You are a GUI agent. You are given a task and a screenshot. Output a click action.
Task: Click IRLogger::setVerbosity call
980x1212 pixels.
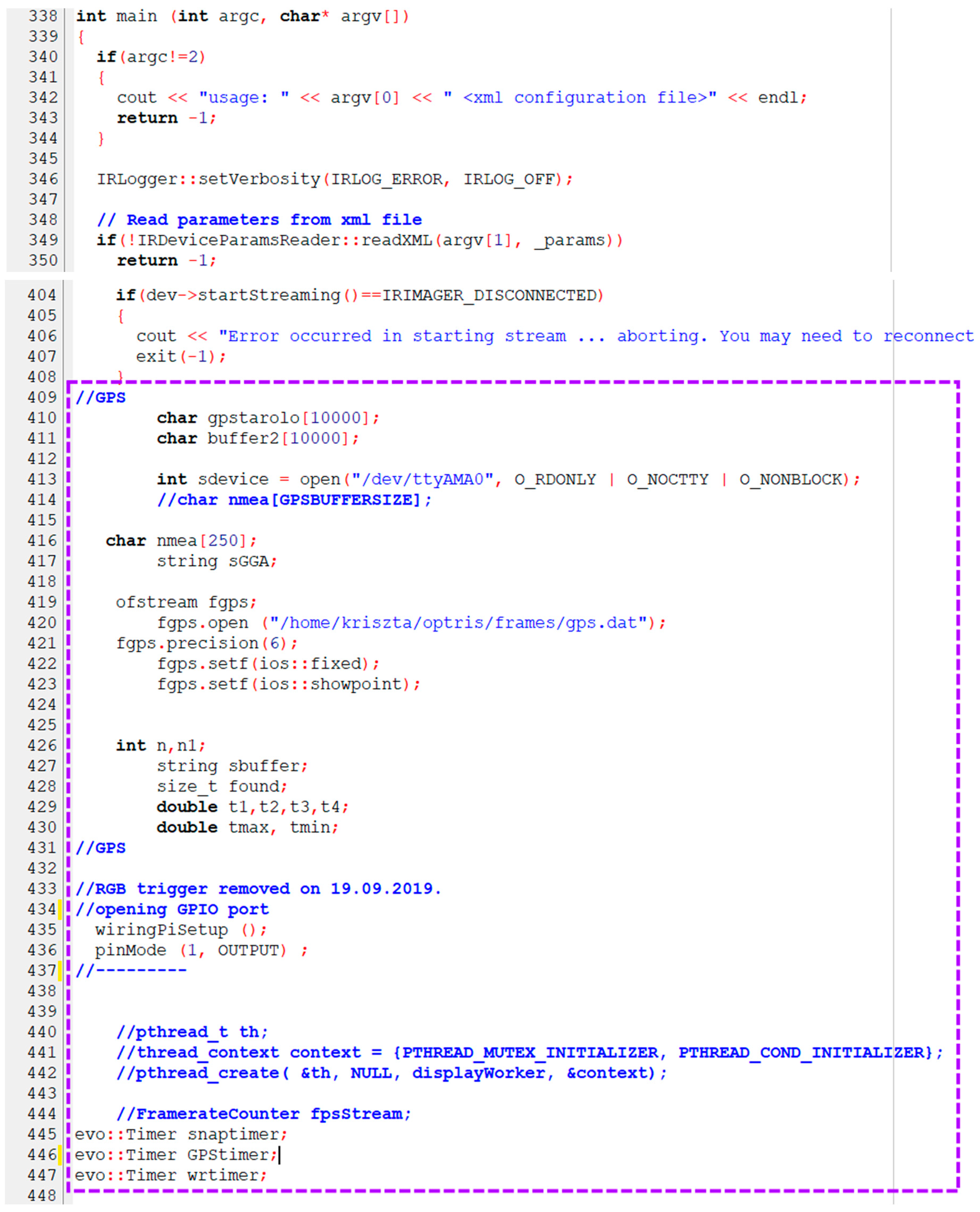tap(209, 179)
